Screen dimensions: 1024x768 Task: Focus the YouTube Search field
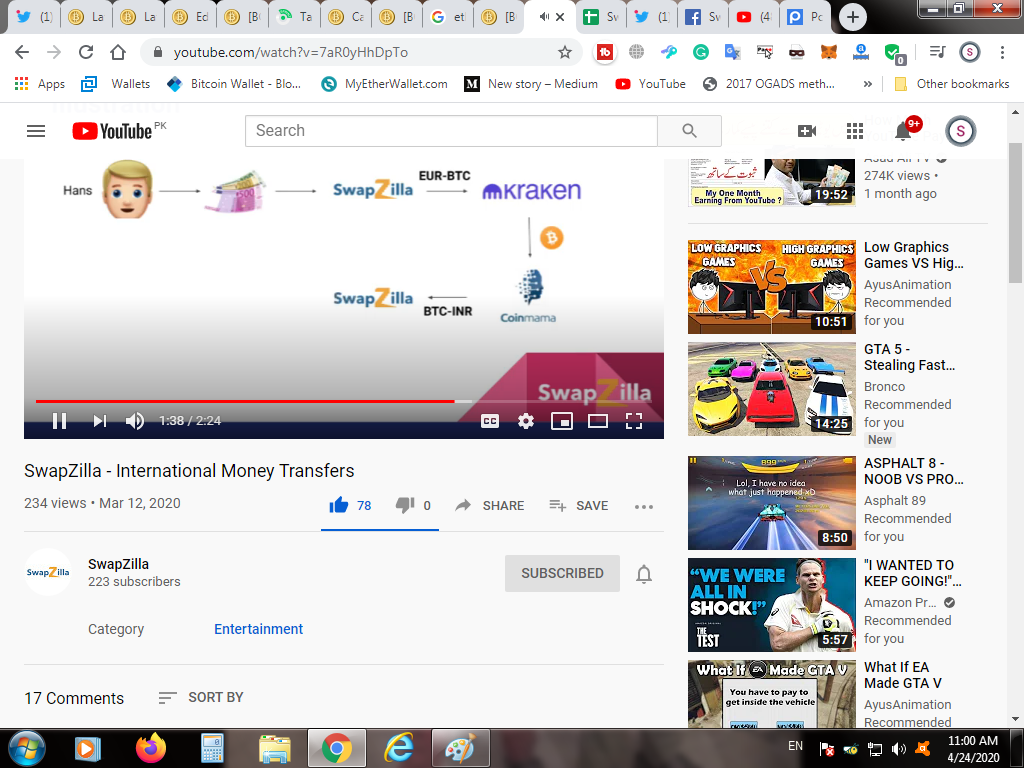[451, 131]
